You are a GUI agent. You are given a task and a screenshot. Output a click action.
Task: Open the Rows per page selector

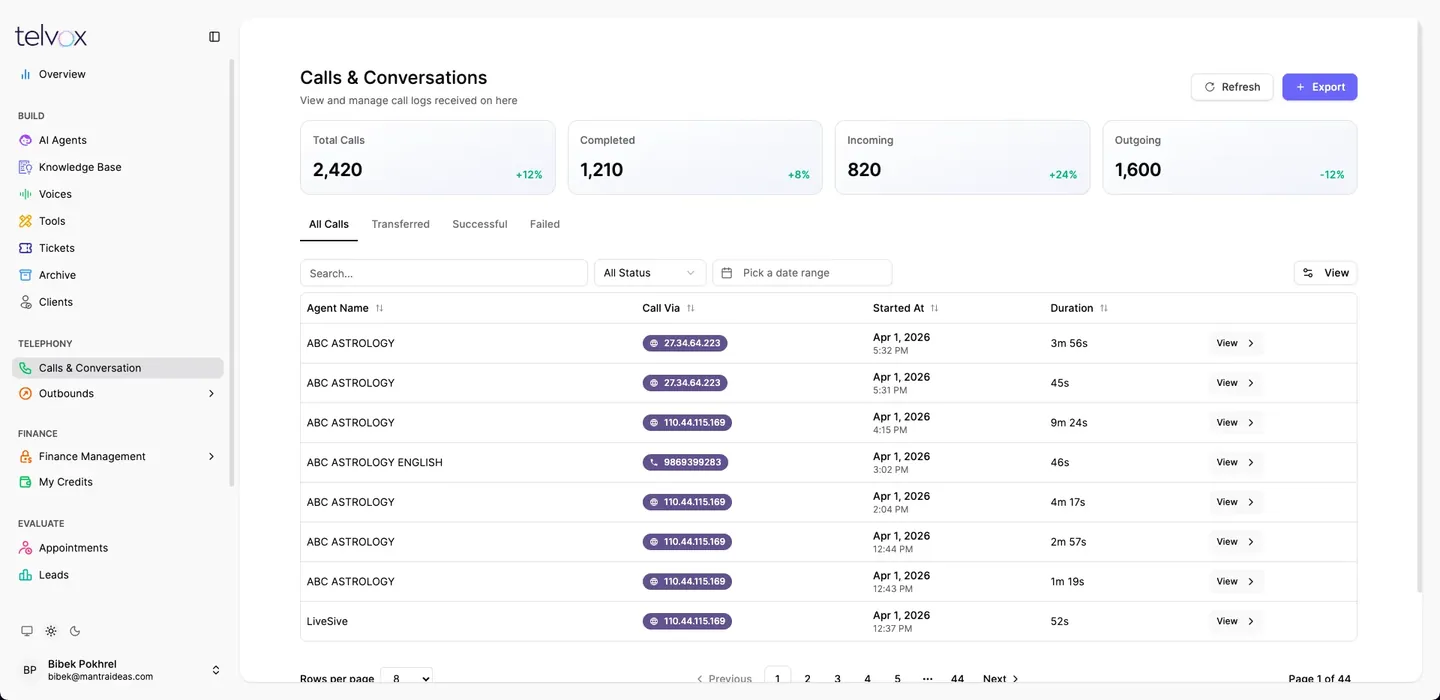tap(406, 678)
